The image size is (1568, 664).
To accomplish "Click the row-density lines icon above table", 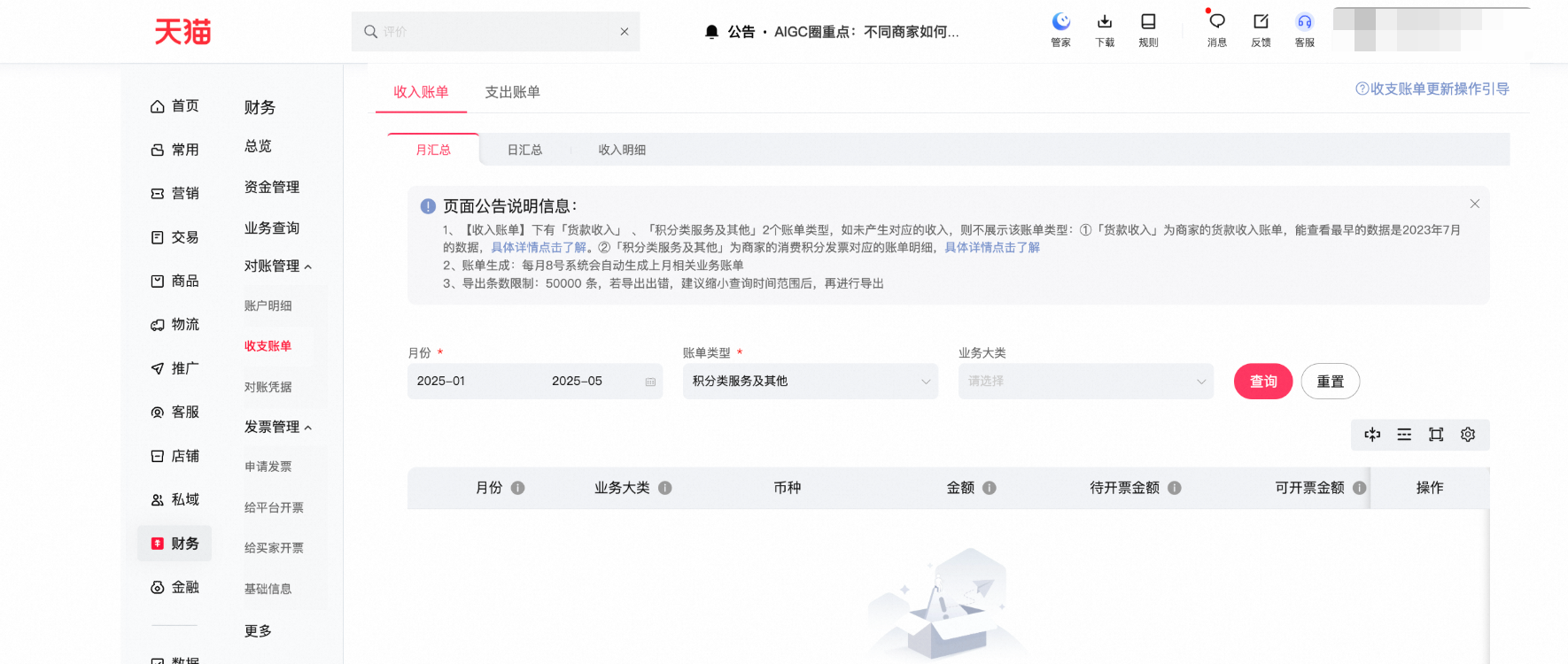I will coord(1404,435).
